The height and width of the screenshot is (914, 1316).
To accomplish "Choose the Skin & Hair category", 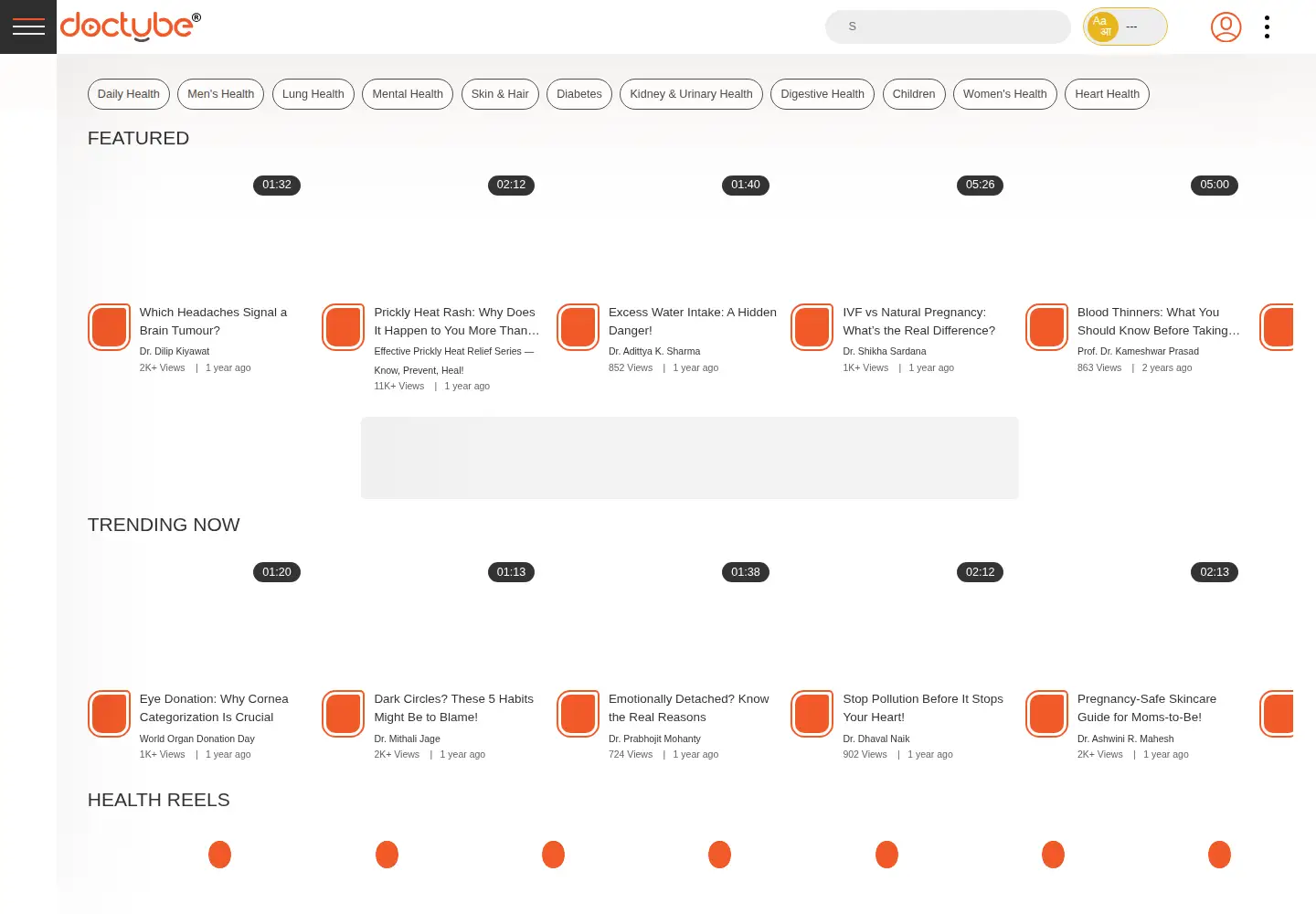I will pos(500,94).
